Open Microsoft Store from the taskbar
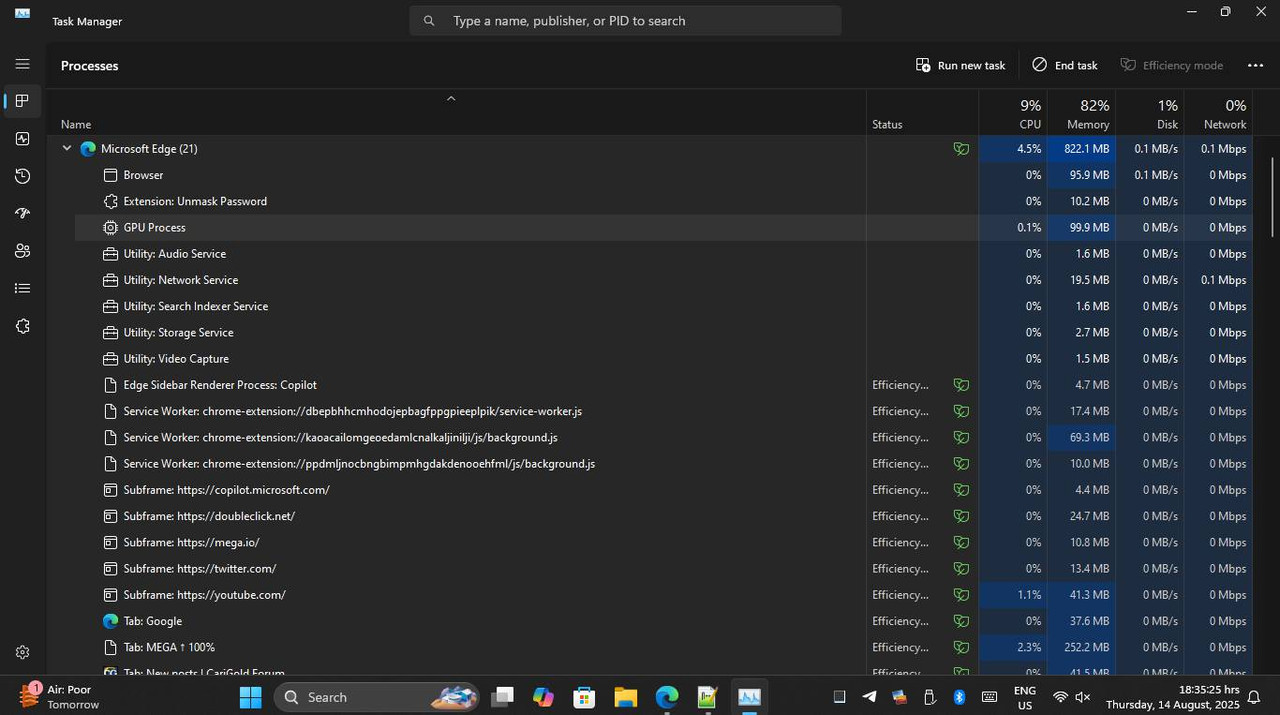Screen dimensions: 1280x715 tap(584, 697)
